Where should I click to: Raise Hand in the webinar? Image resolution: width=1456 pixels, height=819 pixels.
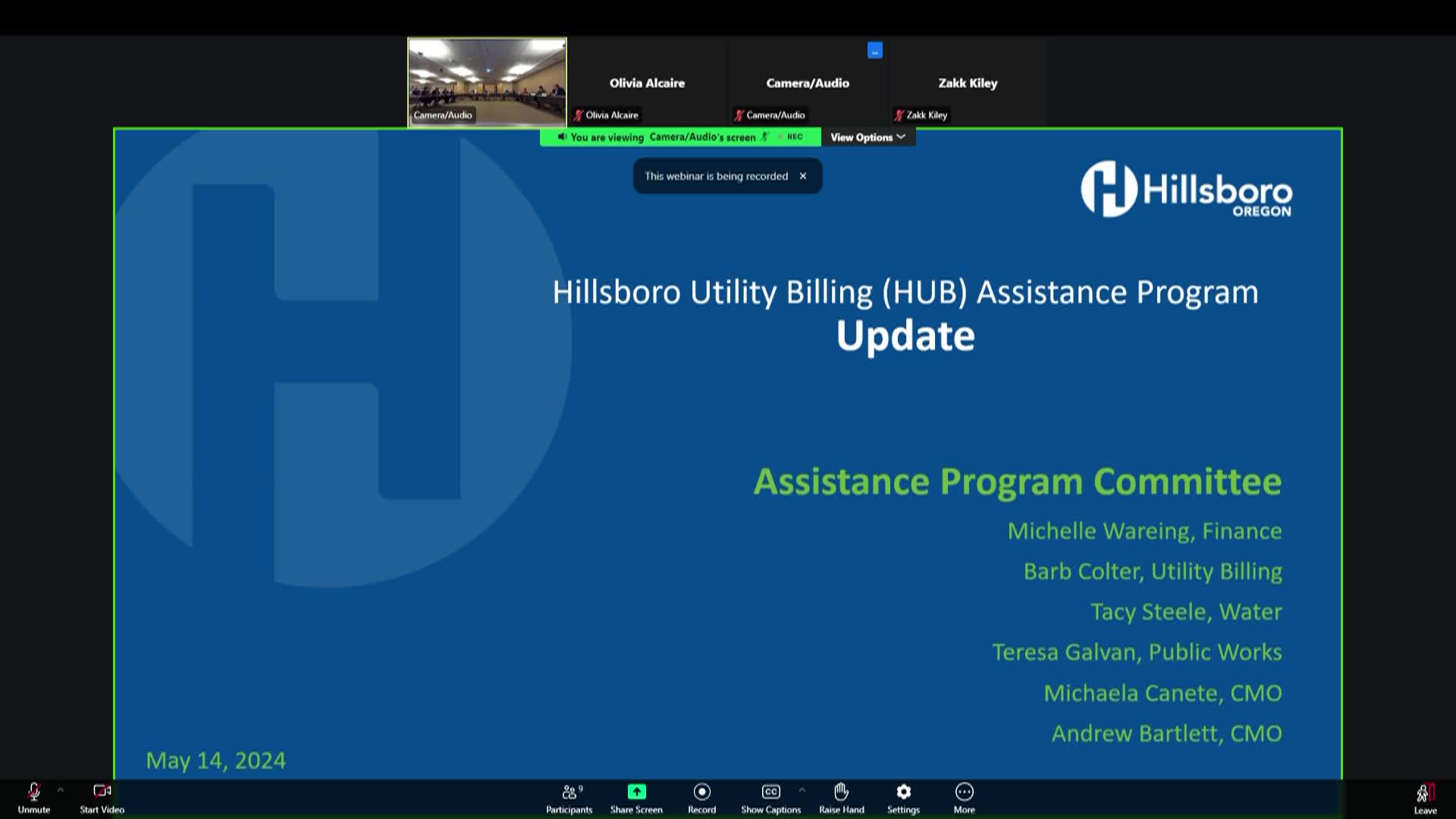click(x=842, y=799)
